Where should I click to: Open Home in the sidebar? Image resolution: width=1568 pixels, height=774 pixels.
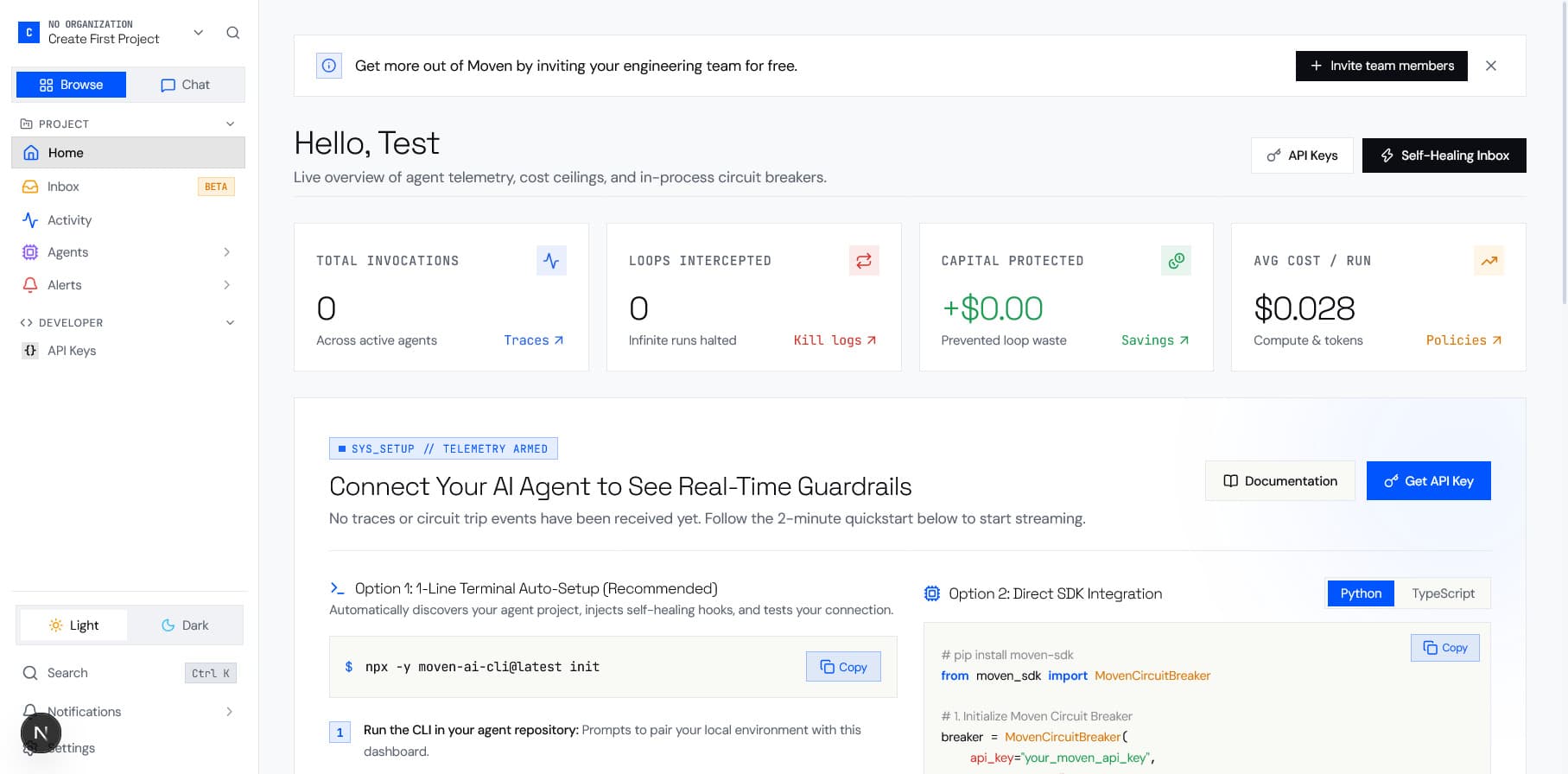128,153
